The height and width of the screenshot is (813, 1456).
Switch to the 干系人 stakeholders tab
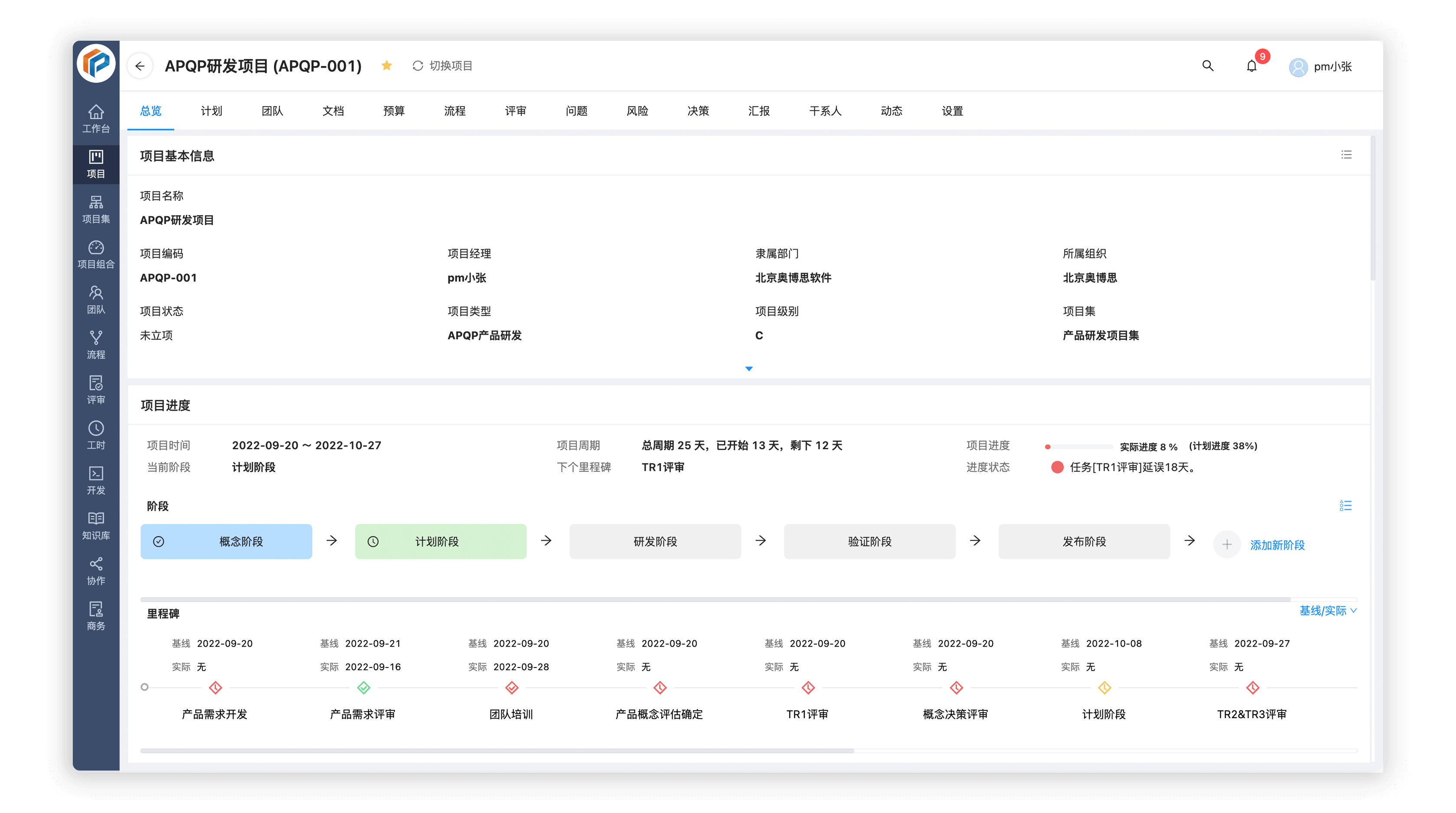click(x=825, y=111)
